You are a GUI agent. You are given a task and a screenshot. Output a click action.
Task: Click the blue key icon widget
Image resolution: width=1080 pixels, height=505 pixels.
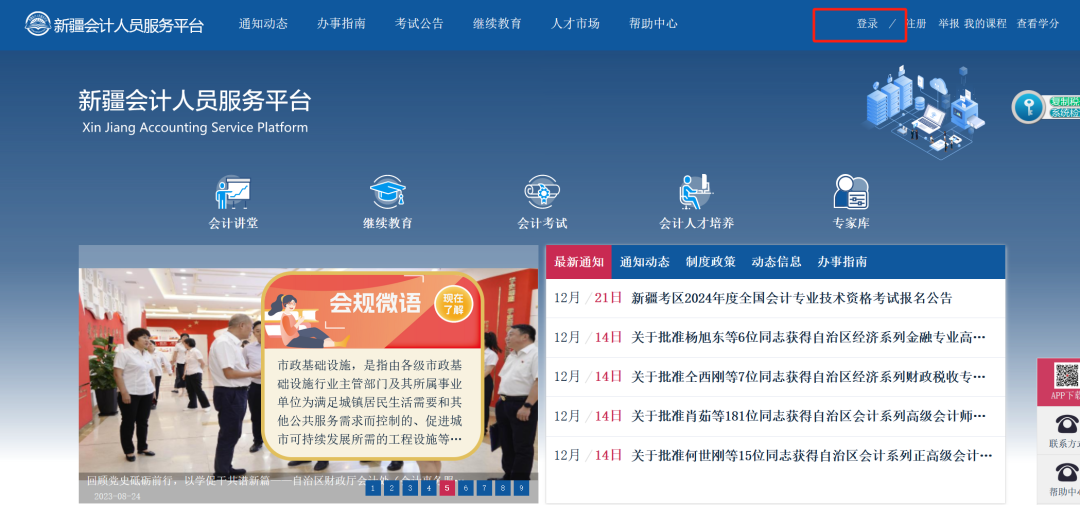1028,107
